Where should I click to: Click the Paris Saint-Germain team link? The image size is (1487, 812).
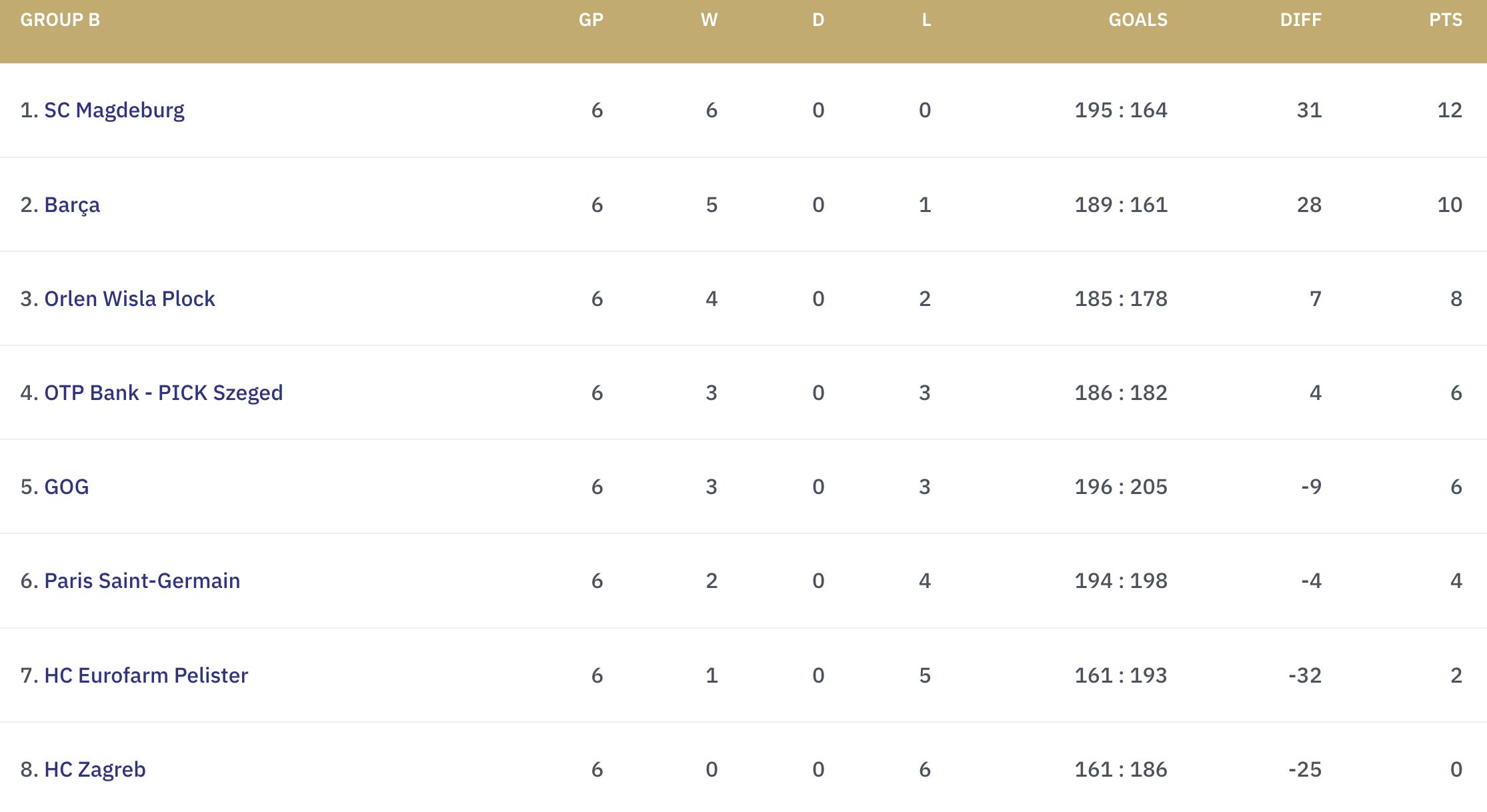coord(142,581)
